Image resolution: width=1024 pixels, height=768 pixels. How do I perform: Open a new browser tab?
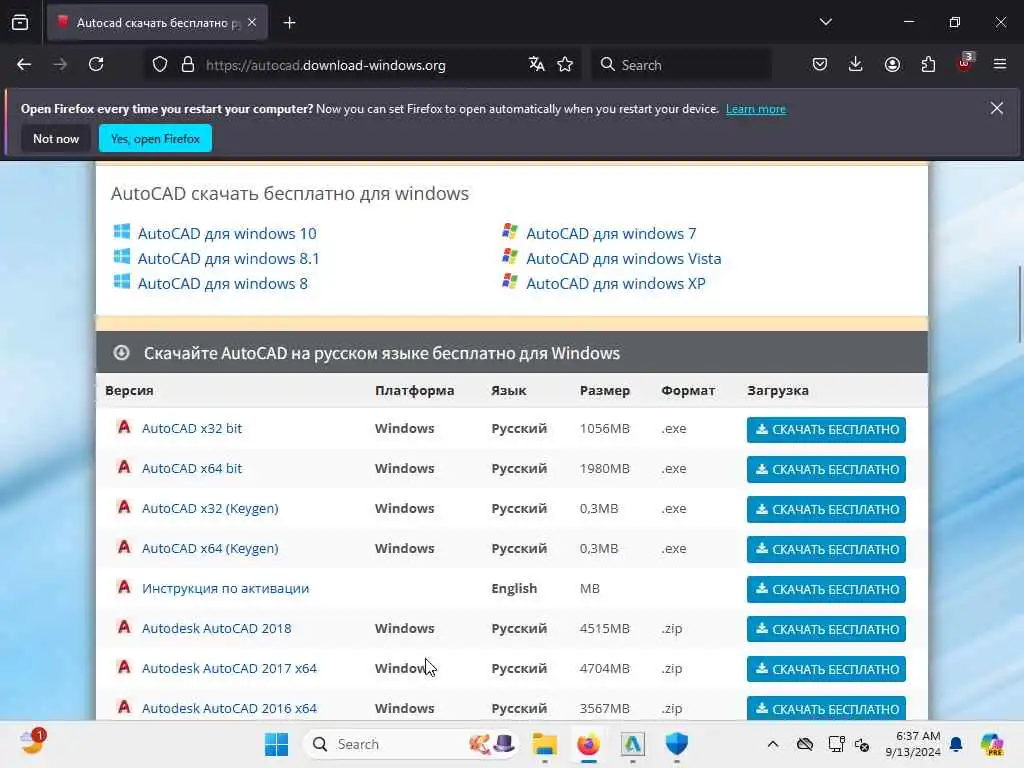289,23
